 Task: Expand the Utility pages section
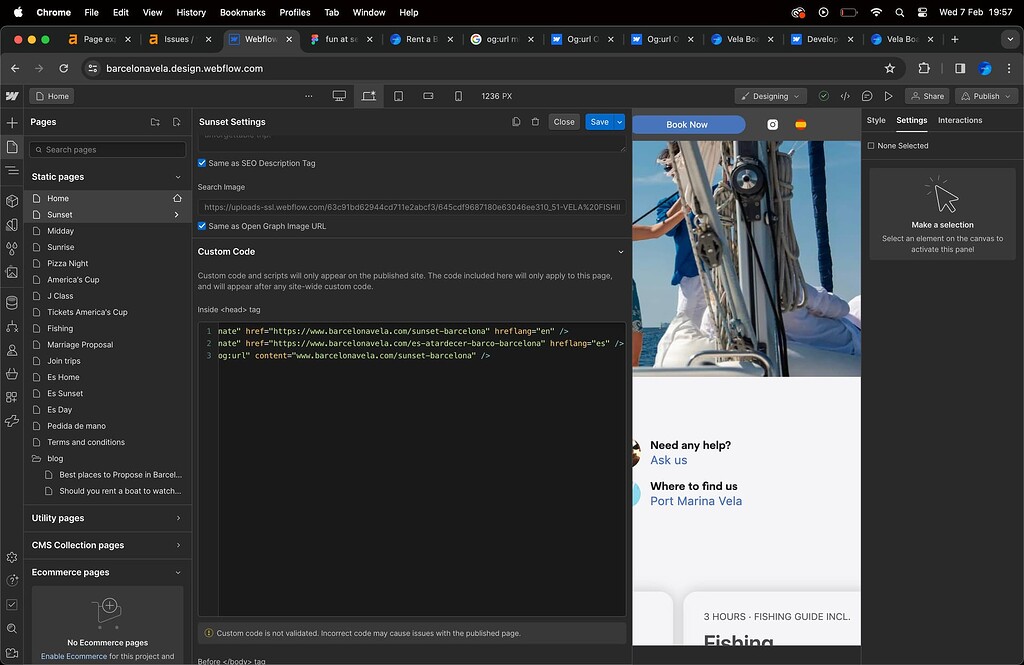(x=107, y=518)
